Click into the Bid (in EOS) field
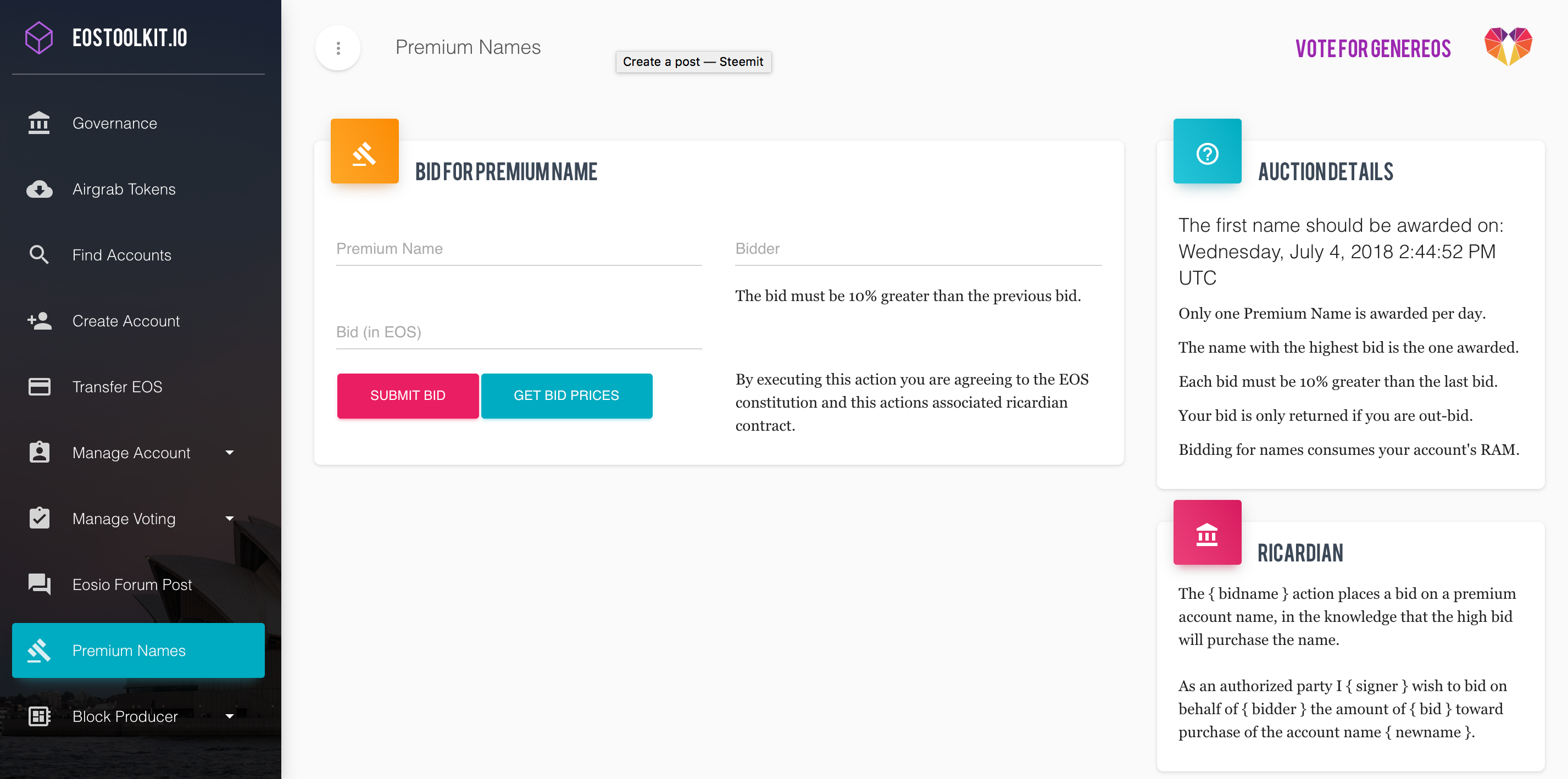Screen dimensions: 1568x779 (519, 332)
